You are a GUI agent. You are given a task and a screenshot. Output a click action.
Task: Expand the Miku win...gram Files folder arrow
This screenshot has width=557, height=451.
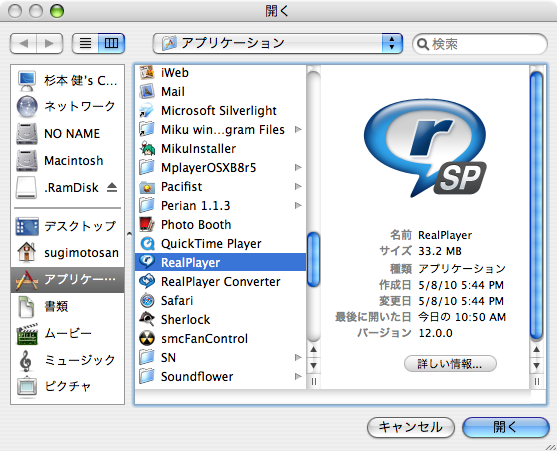click(x=298, y=130)
